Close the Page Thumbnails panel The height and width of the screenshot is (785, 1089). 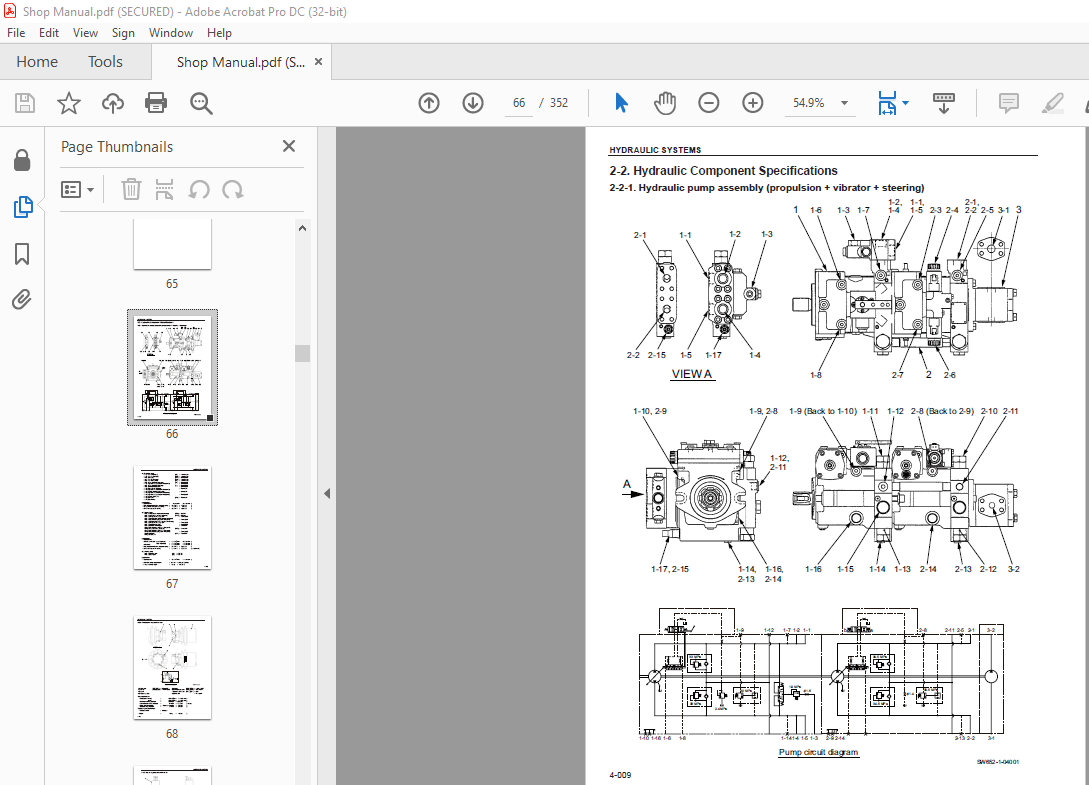[x=289, y=146]
